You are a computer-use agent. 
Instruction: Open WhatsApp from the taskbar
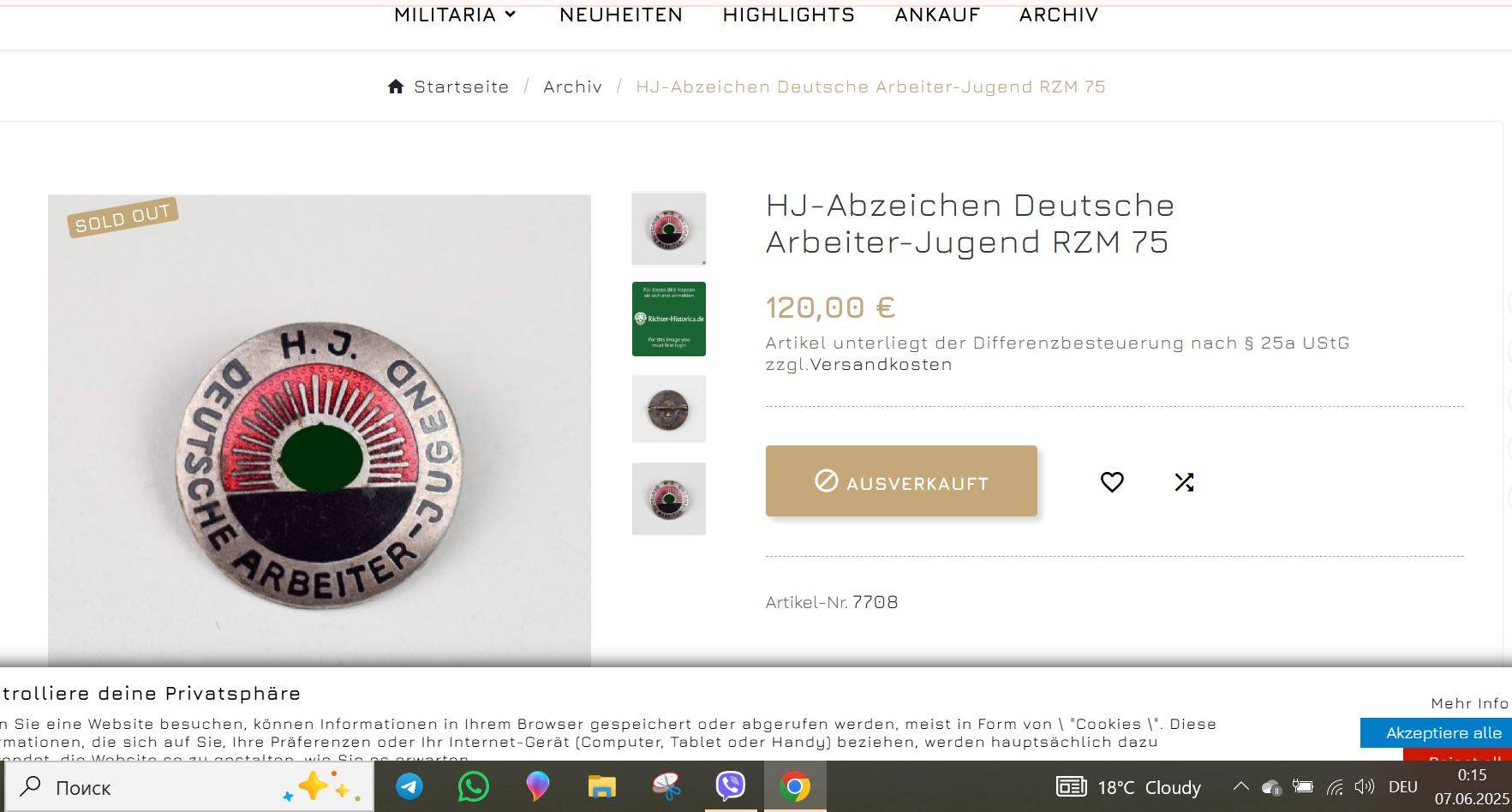[x=474, y=786]
